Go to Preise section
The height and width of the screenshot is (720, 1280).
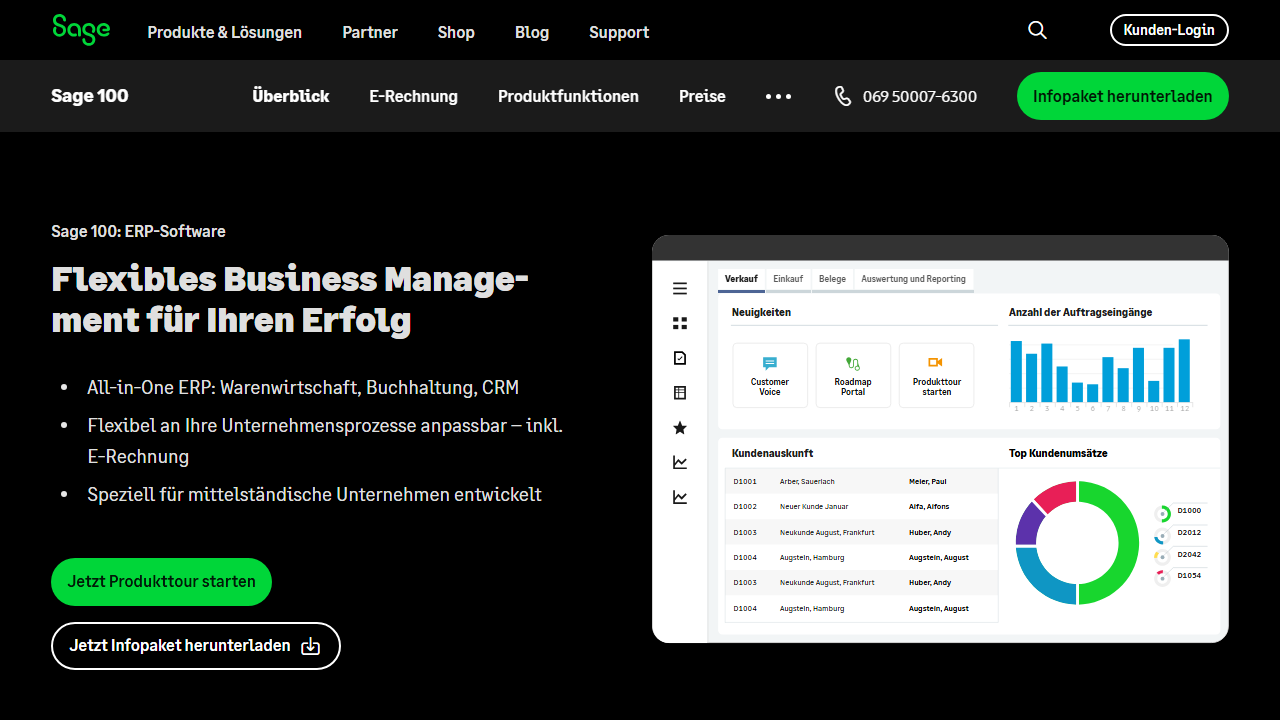coord(702,96)
